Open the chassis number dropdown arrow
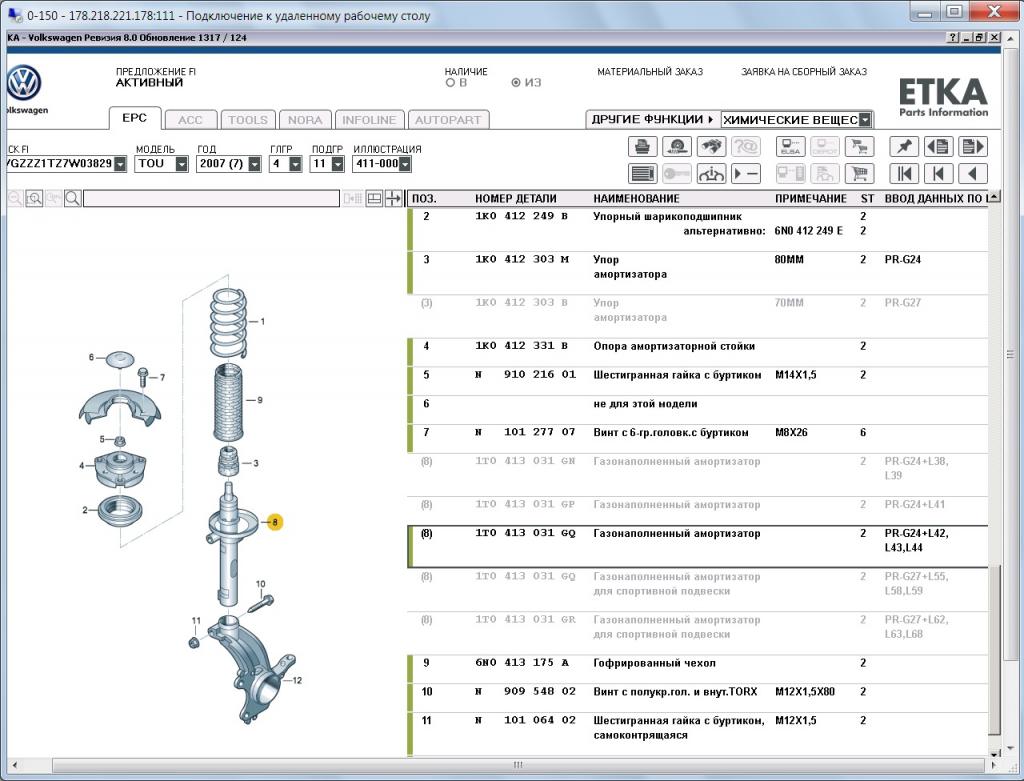The height and width of the screenshot is (781, 1024). pos(120,164)
